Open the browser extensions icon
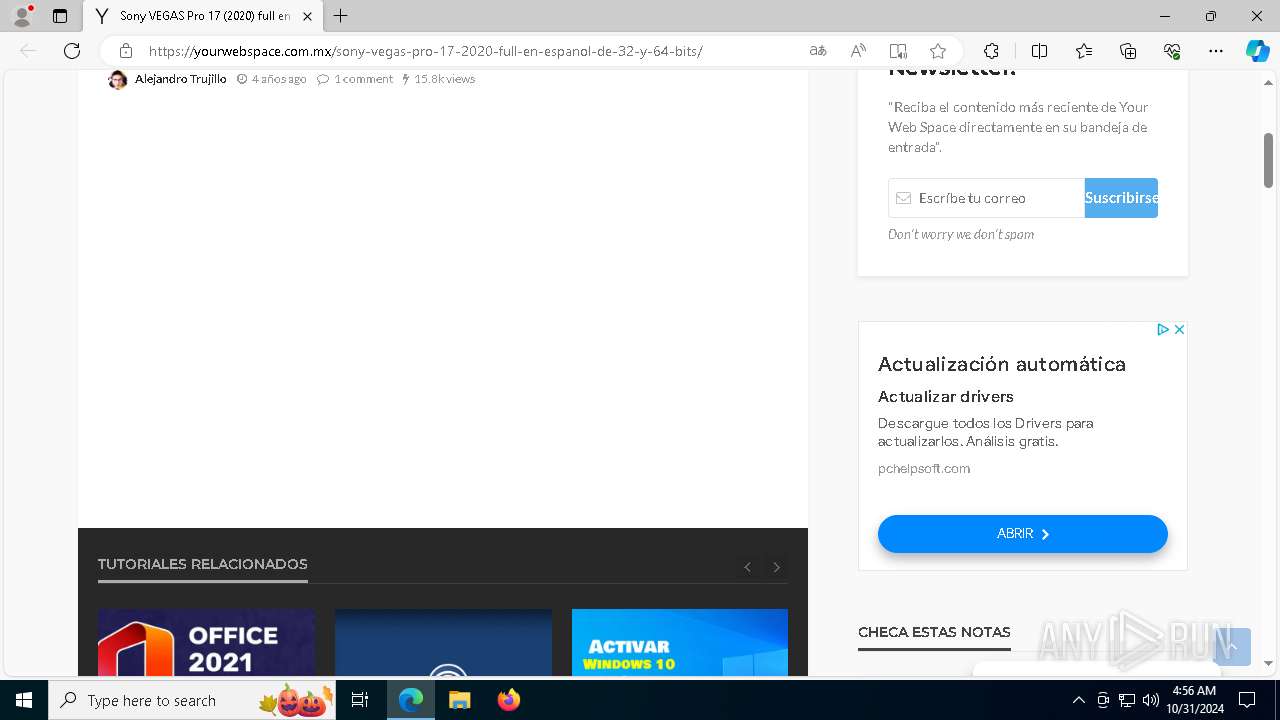The width and height of the screenshot is (1280, 720). pos(991,51)
